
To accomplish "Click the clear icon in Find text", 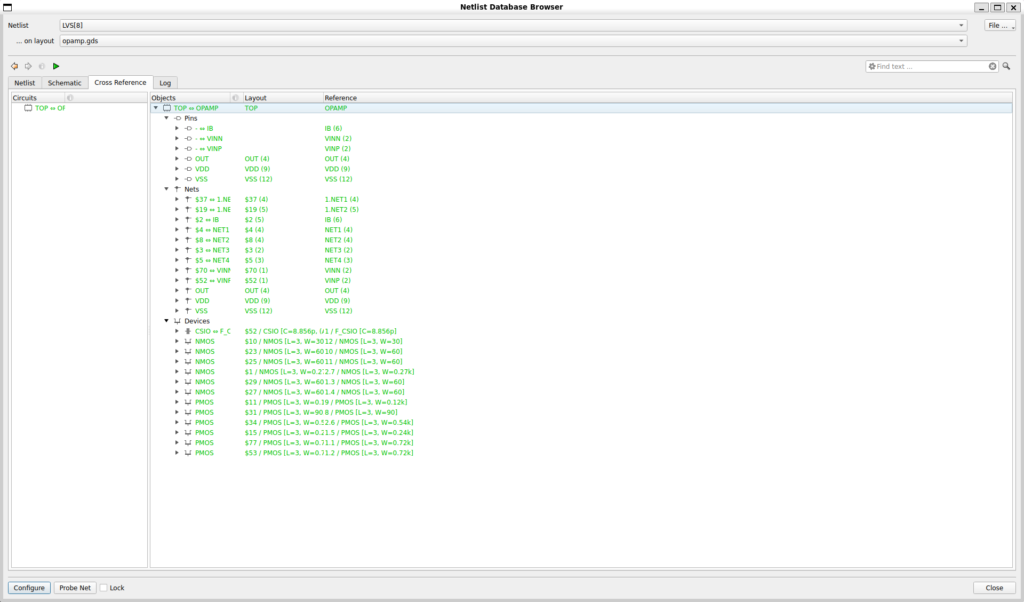I will [x=992, y=66].
